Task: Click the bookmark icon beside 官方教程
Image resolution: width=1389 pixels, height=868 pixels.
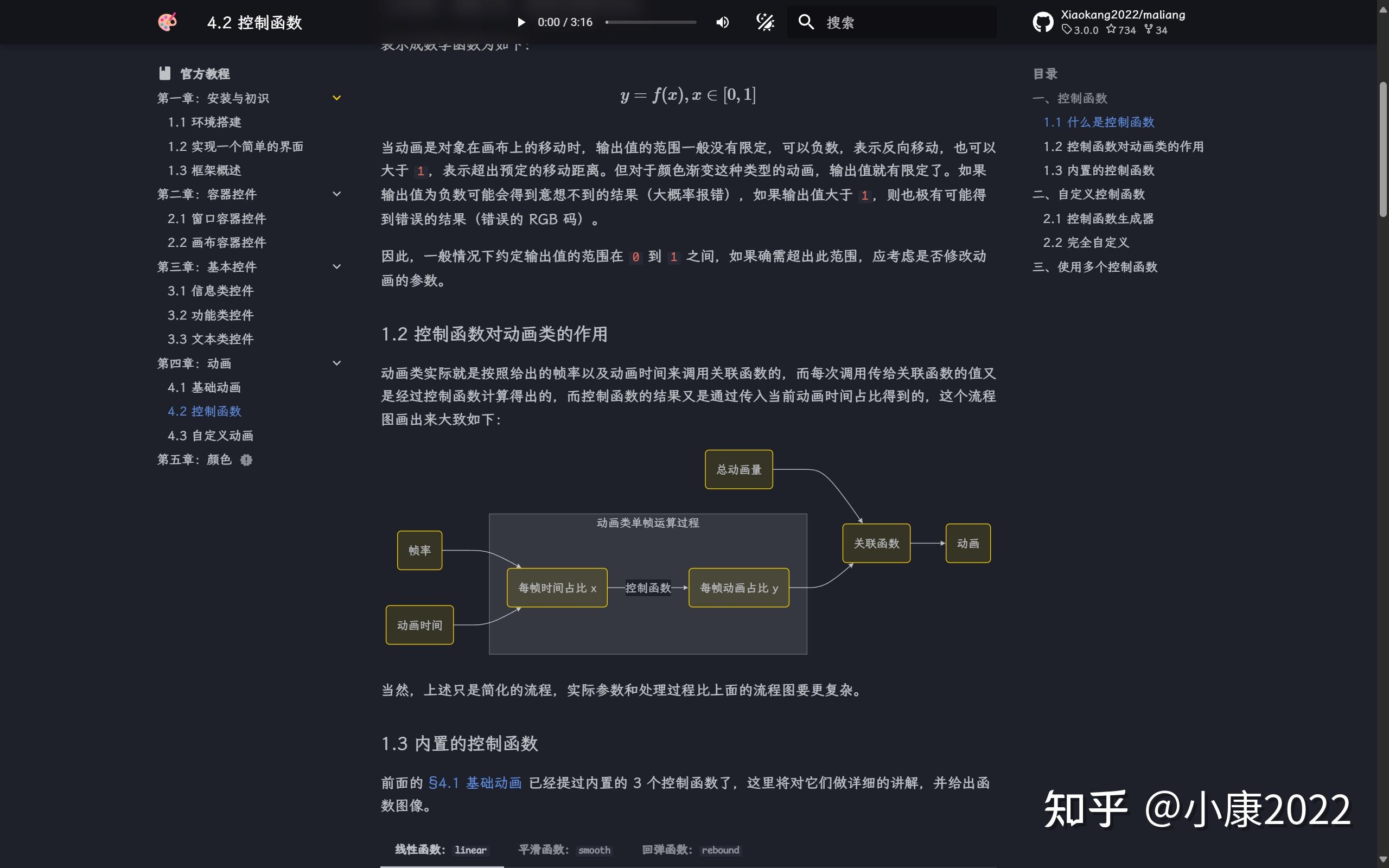Action: (x=165, y=73)
